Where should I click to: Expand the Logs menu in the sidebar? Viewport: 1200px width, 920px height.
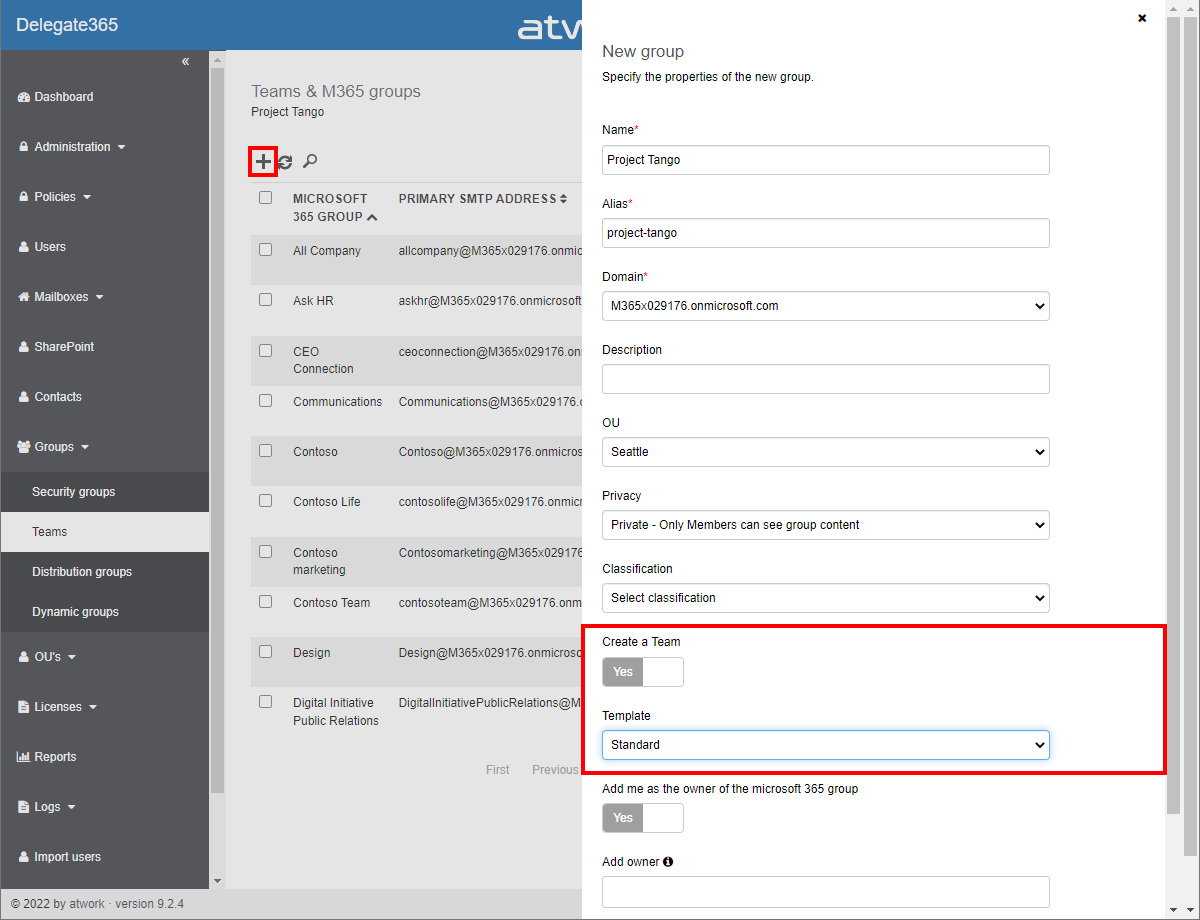coord(47,807)
